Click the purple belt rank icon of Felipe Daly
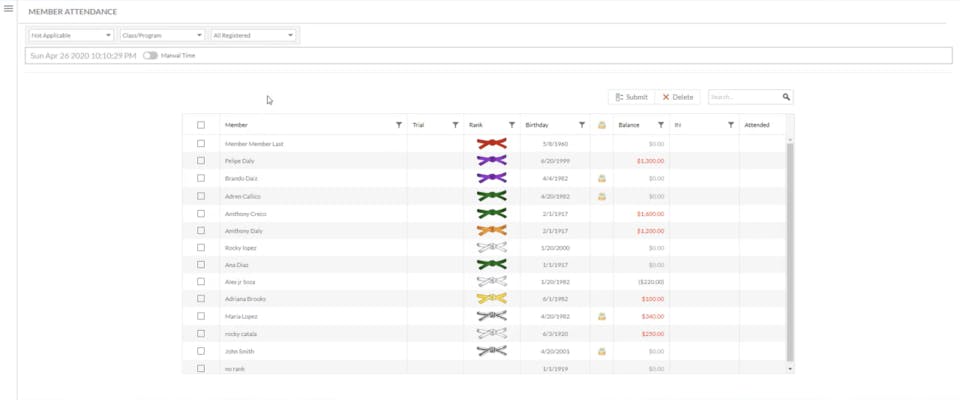Image resolution: width=960 pixels, height=400 pixels. 492,160
